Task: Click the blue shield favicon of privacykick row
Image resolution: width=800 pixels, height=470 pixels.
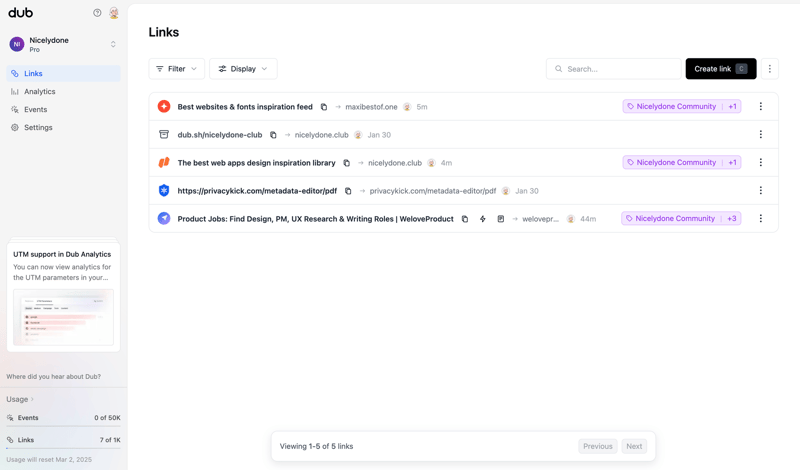Action: click(164, 190)
